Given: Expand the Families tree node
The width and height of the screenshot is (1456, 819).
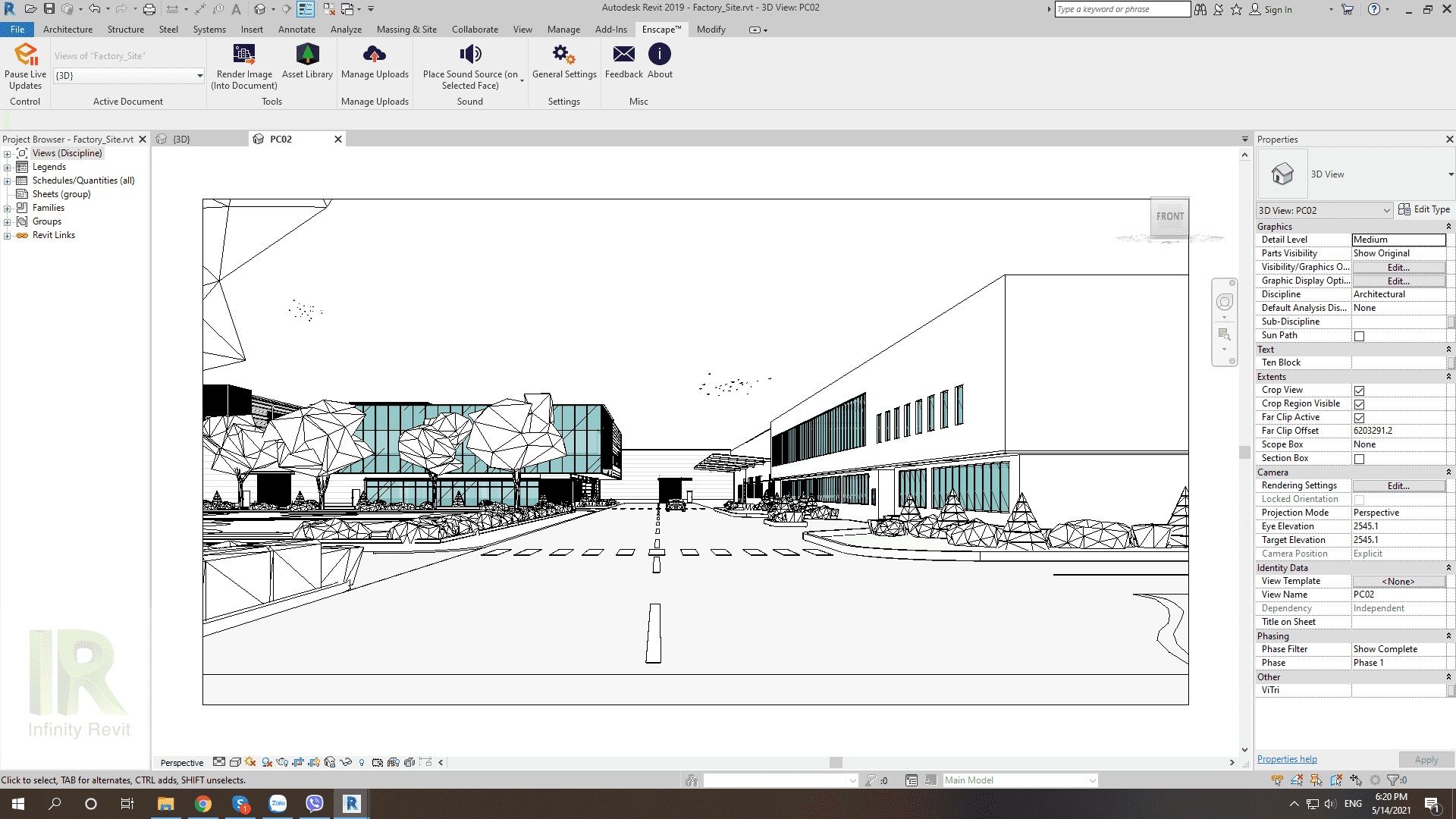Looking at the screenshot, I should (8, 209).
